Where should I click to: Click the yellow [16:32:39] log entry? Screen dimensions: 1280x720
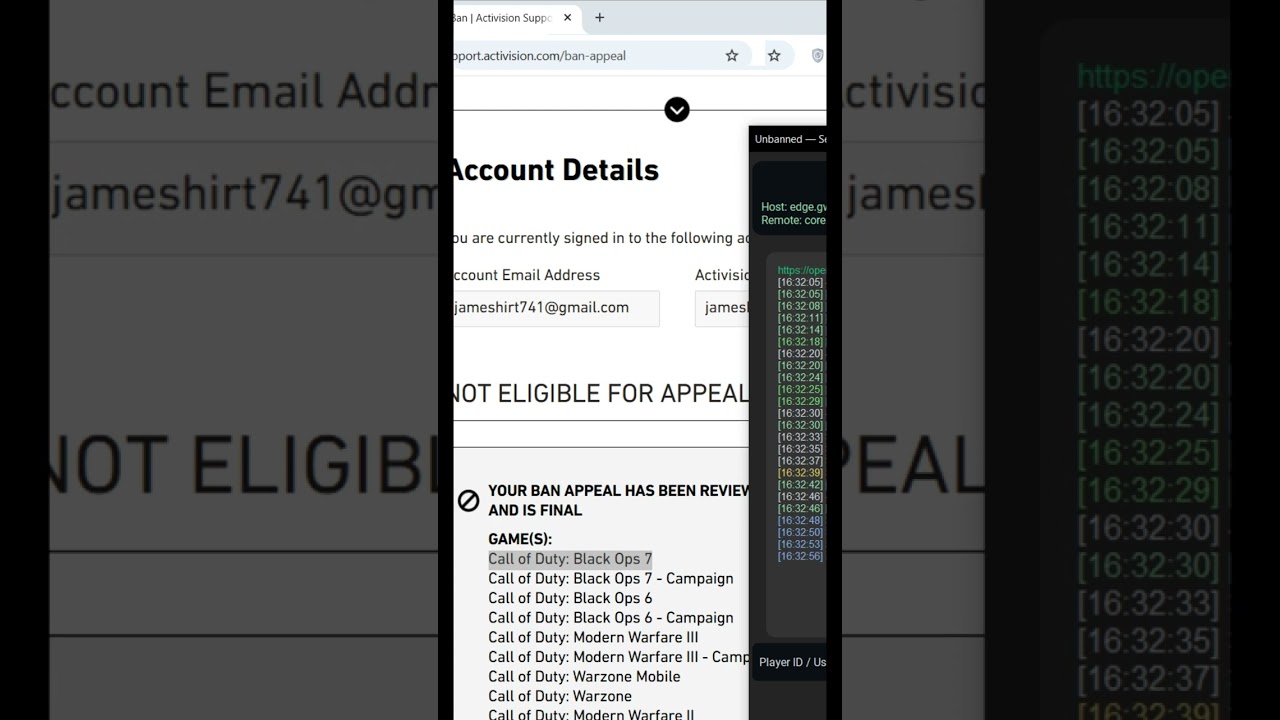pos(800,473)
